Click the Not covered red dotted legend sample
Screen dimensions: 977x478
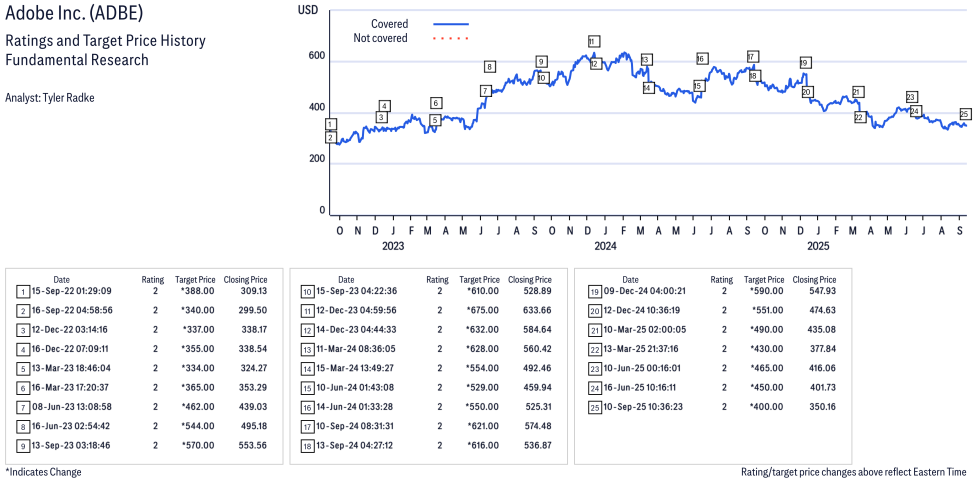point(450,38)
